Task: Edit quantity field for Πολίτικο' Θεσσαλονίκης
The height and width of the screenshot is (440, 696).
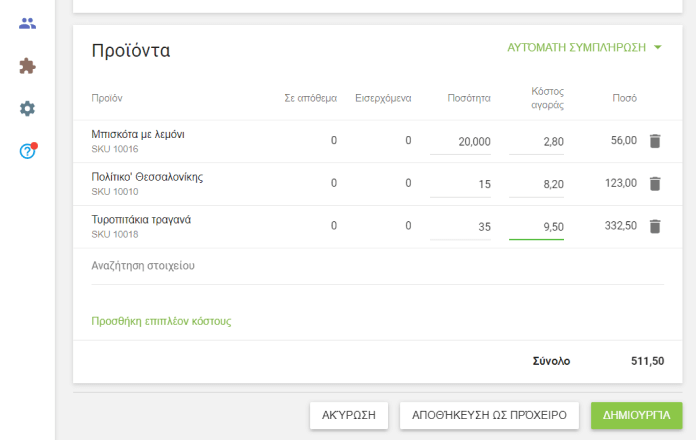Action: tap(461, 185)
